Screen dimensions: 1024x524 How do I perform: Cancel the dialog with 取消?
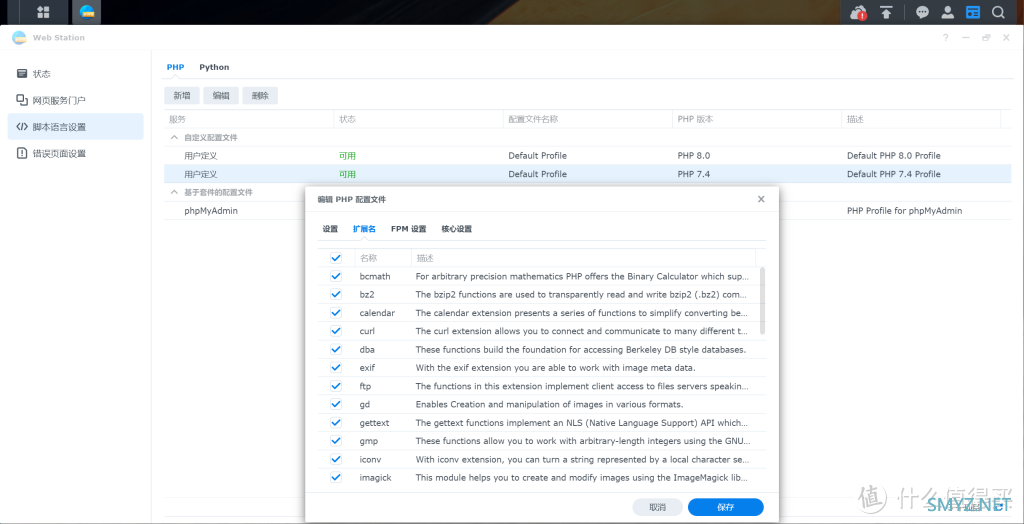658,507
